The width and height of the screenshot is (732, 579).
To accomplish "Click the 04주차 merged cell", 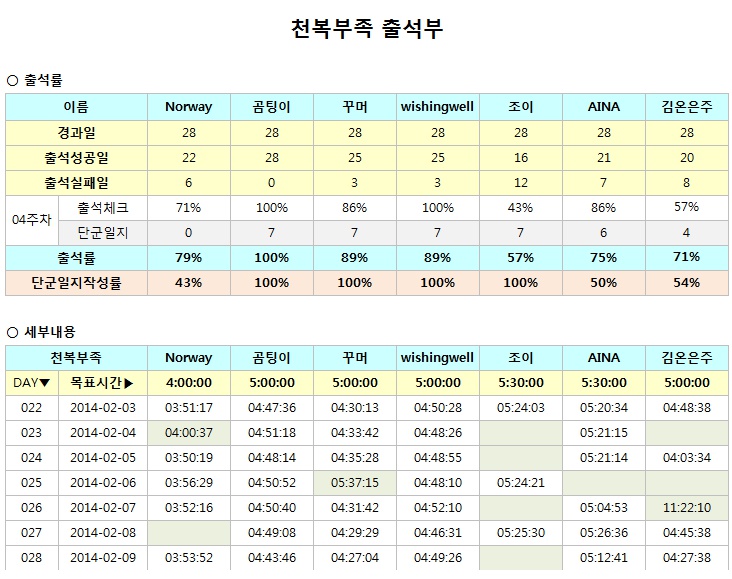I will click(32, 220).
